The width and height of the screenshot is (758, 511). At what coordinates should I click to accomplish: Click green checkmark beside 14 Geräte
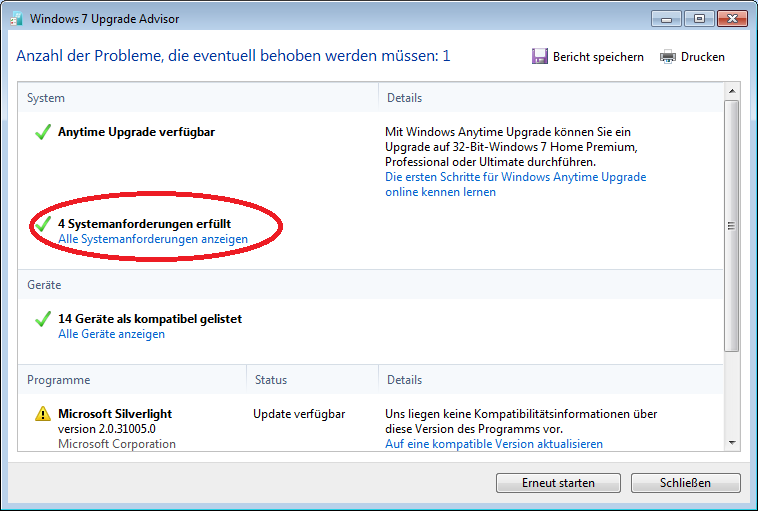(43, 319)
